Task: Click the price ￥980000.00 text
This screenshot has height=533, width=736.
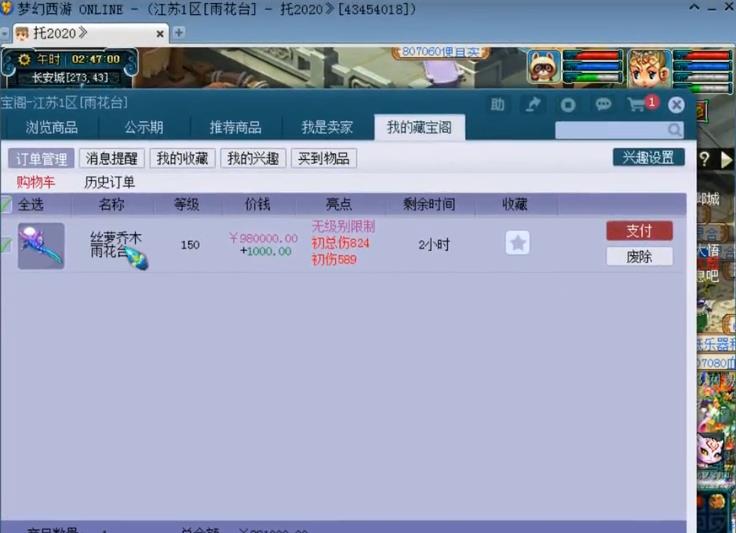Action: [x=263, y=238]
